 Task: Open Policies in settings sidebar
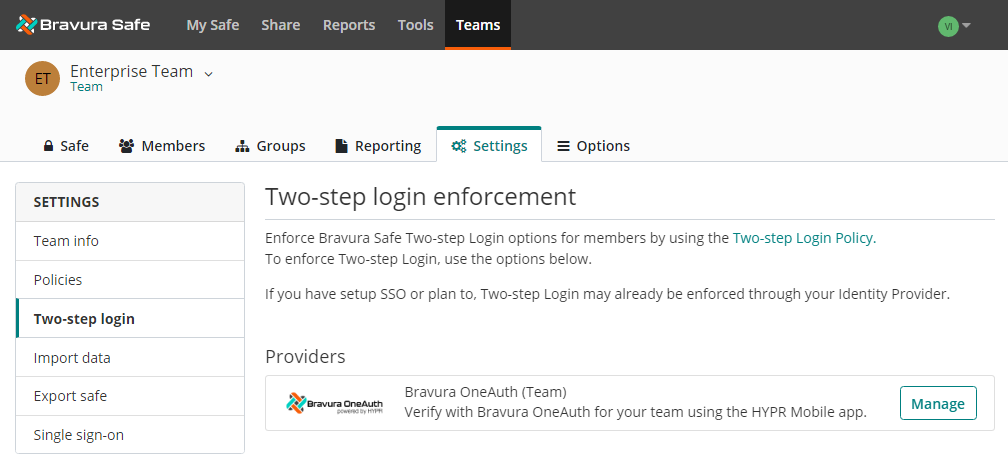[130, 280]
